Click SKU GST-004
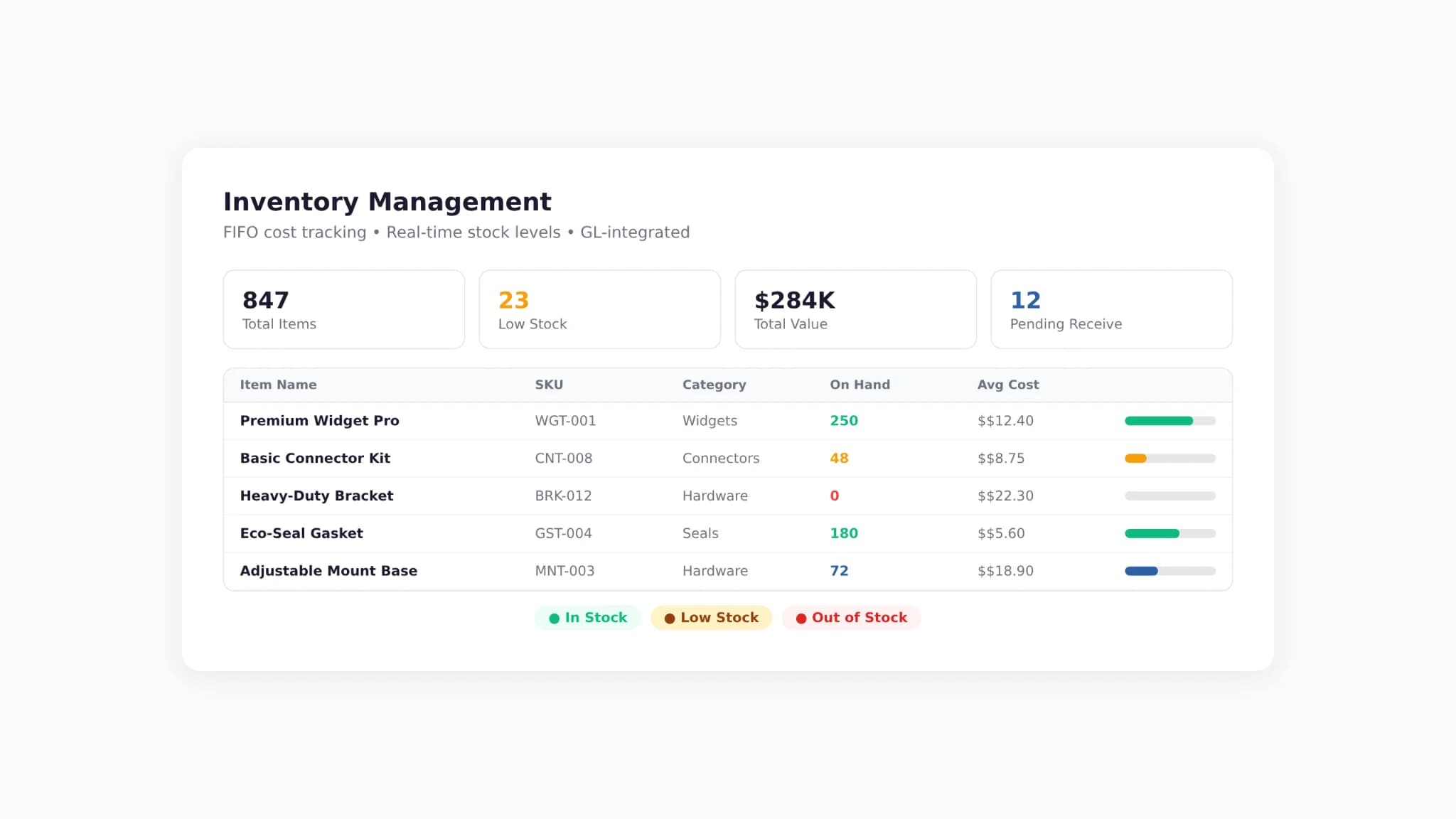This screenshot has width=1456, height=819. [563, 533]
